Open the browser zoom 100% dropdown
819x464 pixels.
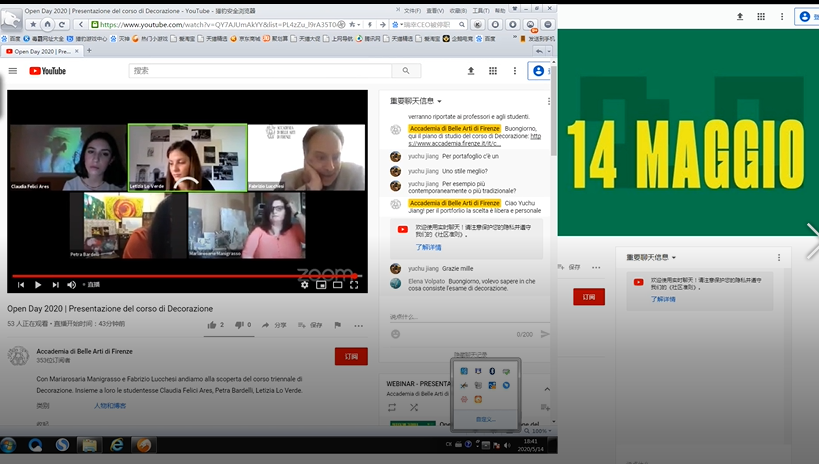(x=538, y=431)
